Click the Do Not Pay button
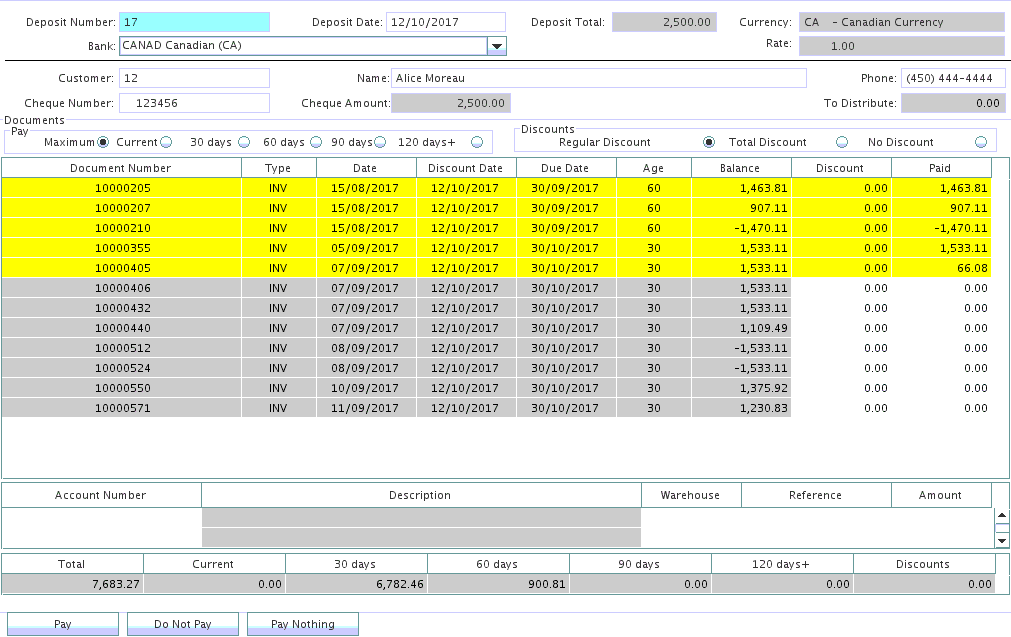1011x637 pixels. point(182,624)
